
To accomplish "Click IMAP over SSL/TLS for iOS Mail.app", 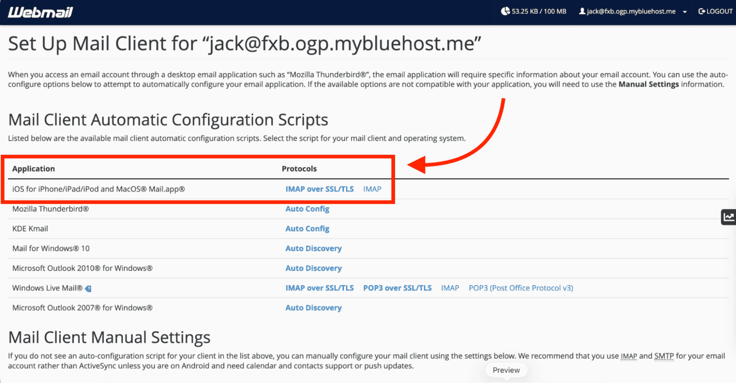I will pyautogui.click(x=319, y=189).
